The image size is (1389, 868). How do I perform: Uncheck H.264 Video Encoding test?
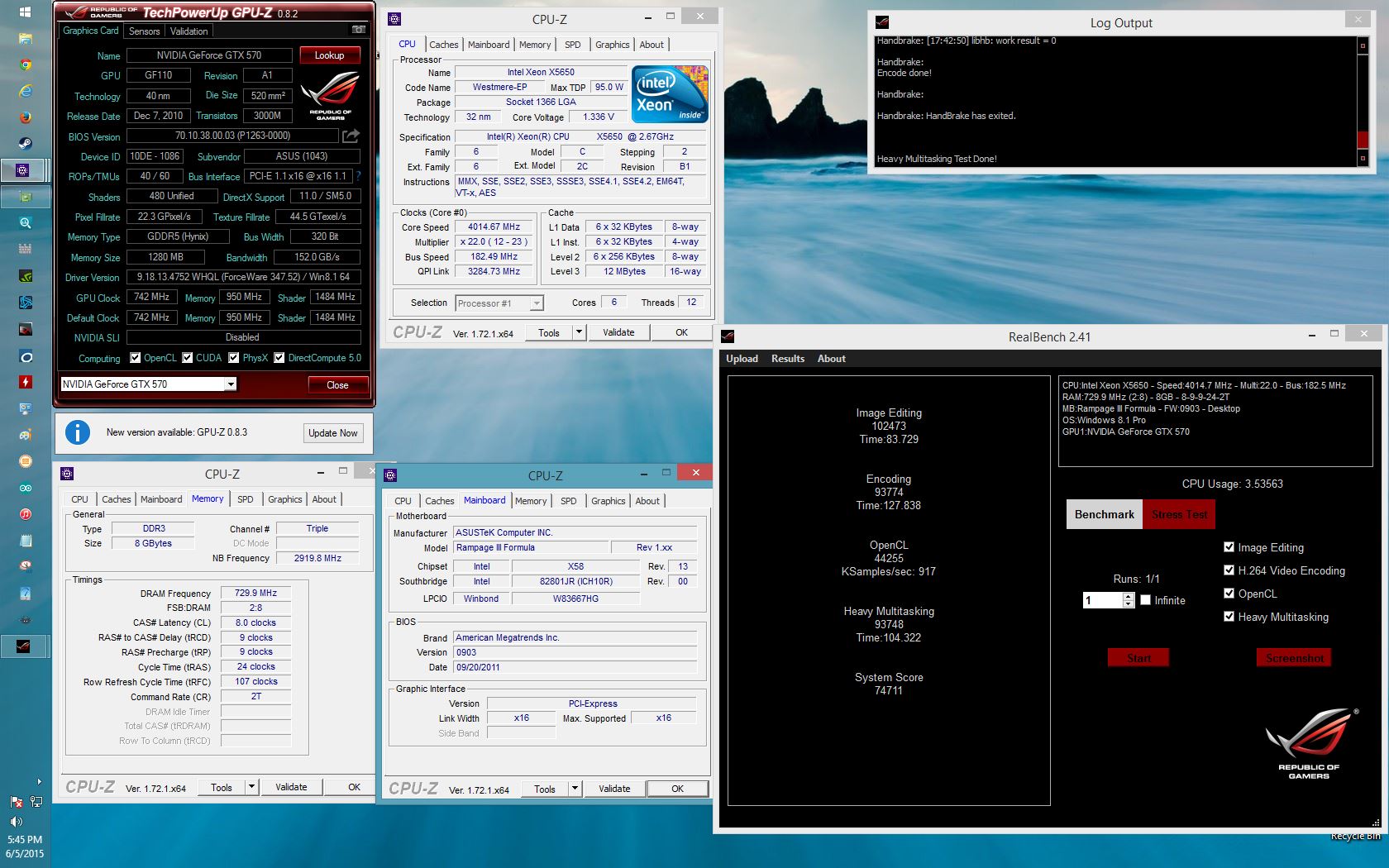point(1229,570)
